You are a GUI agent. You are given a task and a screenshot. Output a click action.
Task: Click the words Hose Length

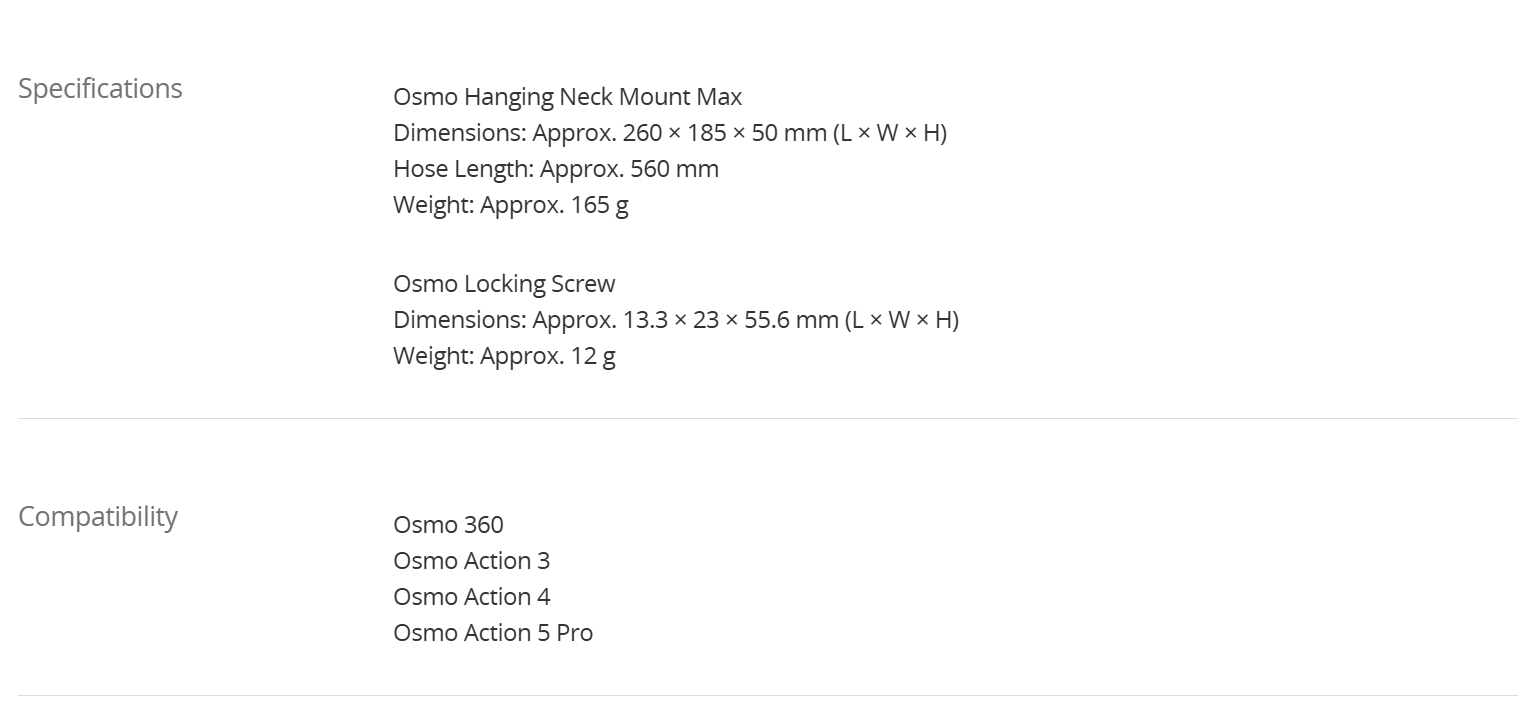pyautogui.click(x=462, y=169)
